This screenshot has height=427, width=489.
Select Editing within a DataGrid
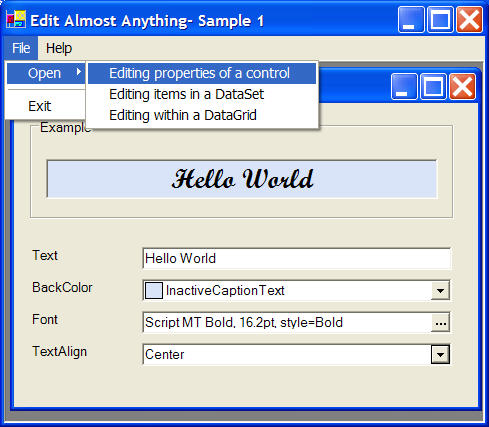click(x=202, y=115)
